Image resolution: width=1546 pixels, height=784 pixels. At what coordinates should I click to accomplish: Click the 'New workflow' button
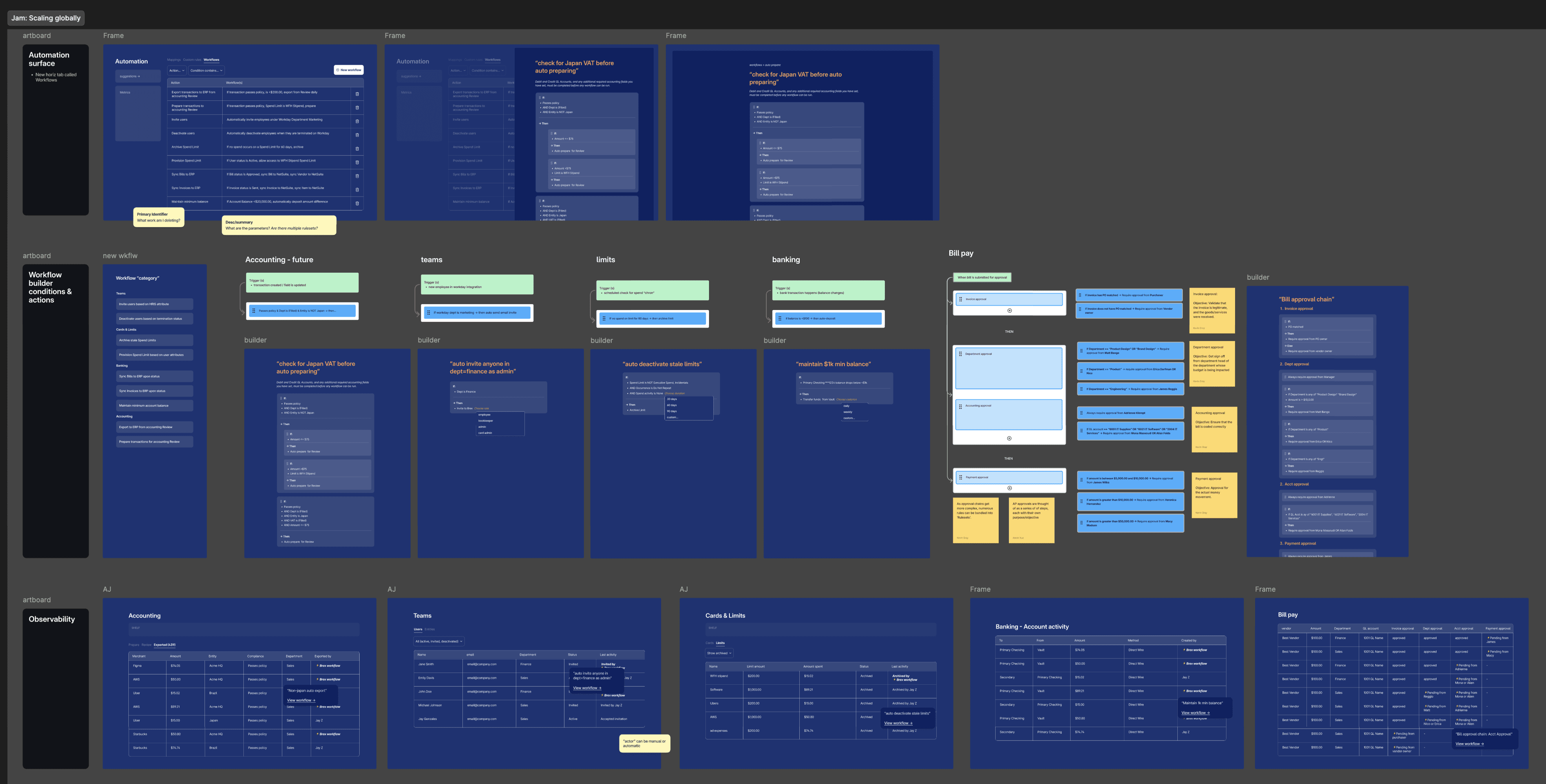(349, 70)
